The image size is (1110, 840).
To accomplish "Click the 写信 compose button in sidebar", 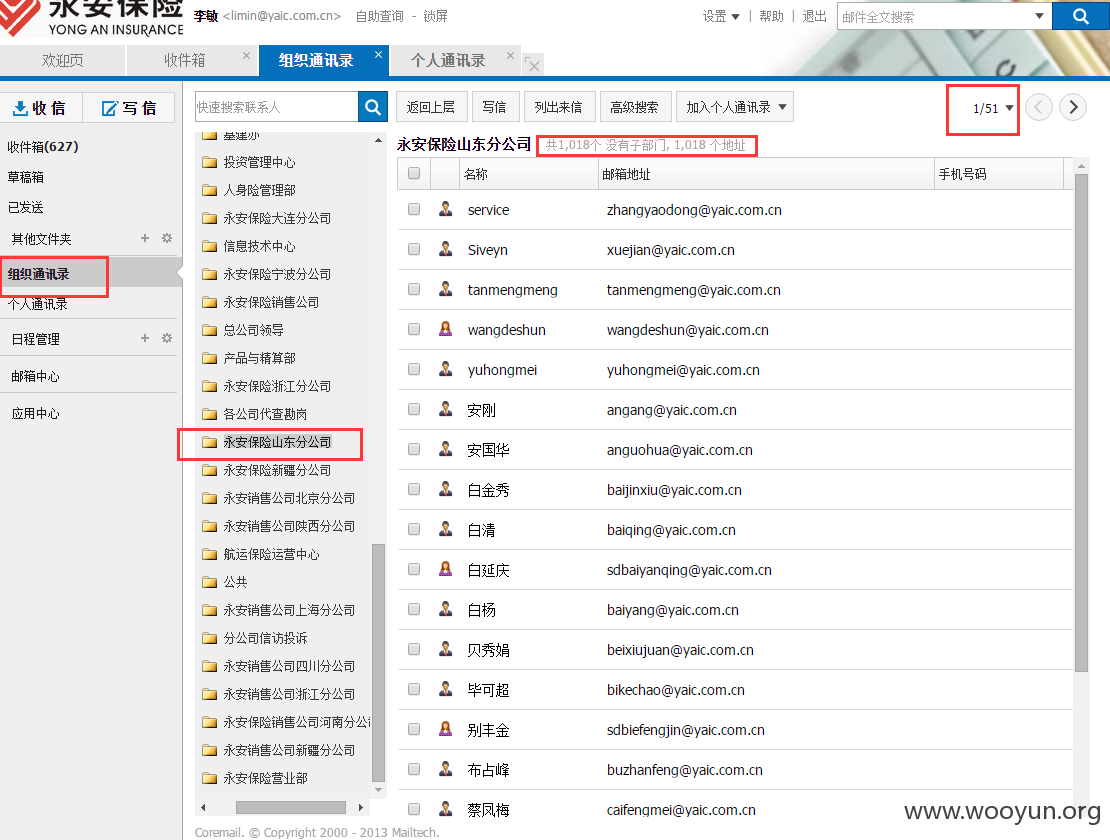I will [129, 108].
